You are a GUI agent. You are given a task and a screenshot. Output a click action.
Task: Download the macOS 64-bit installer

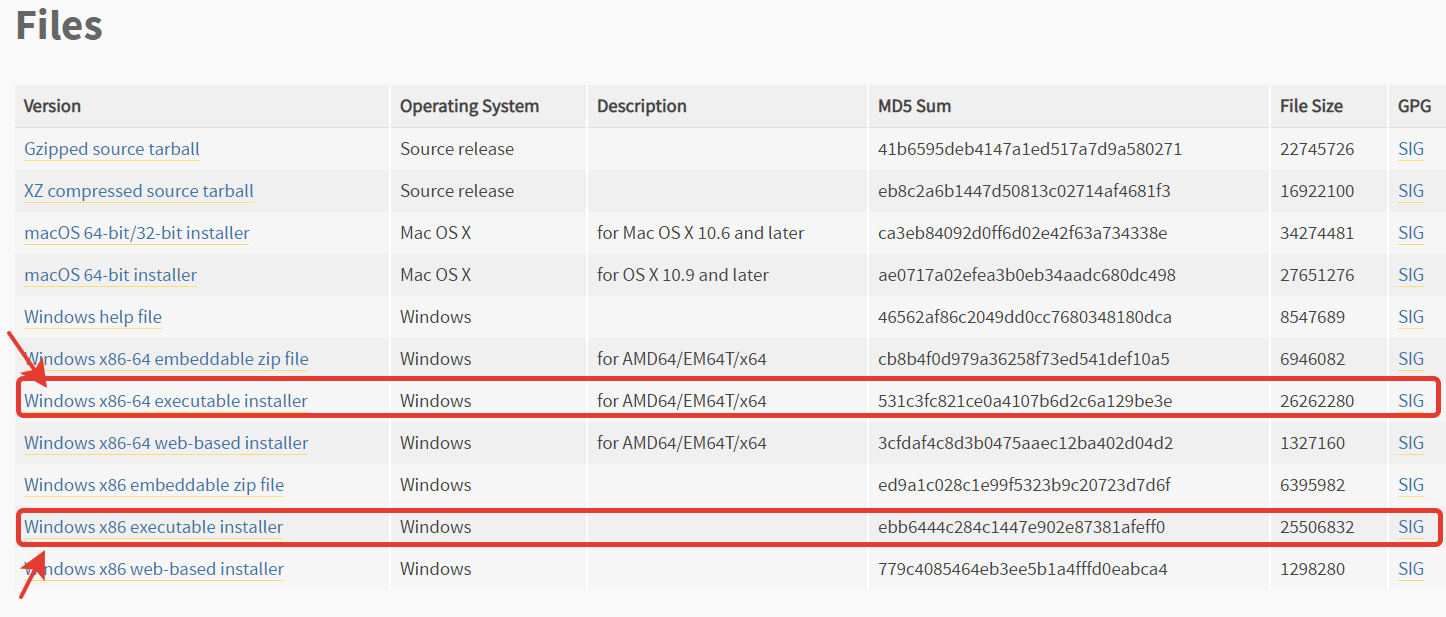coord(111,275)
